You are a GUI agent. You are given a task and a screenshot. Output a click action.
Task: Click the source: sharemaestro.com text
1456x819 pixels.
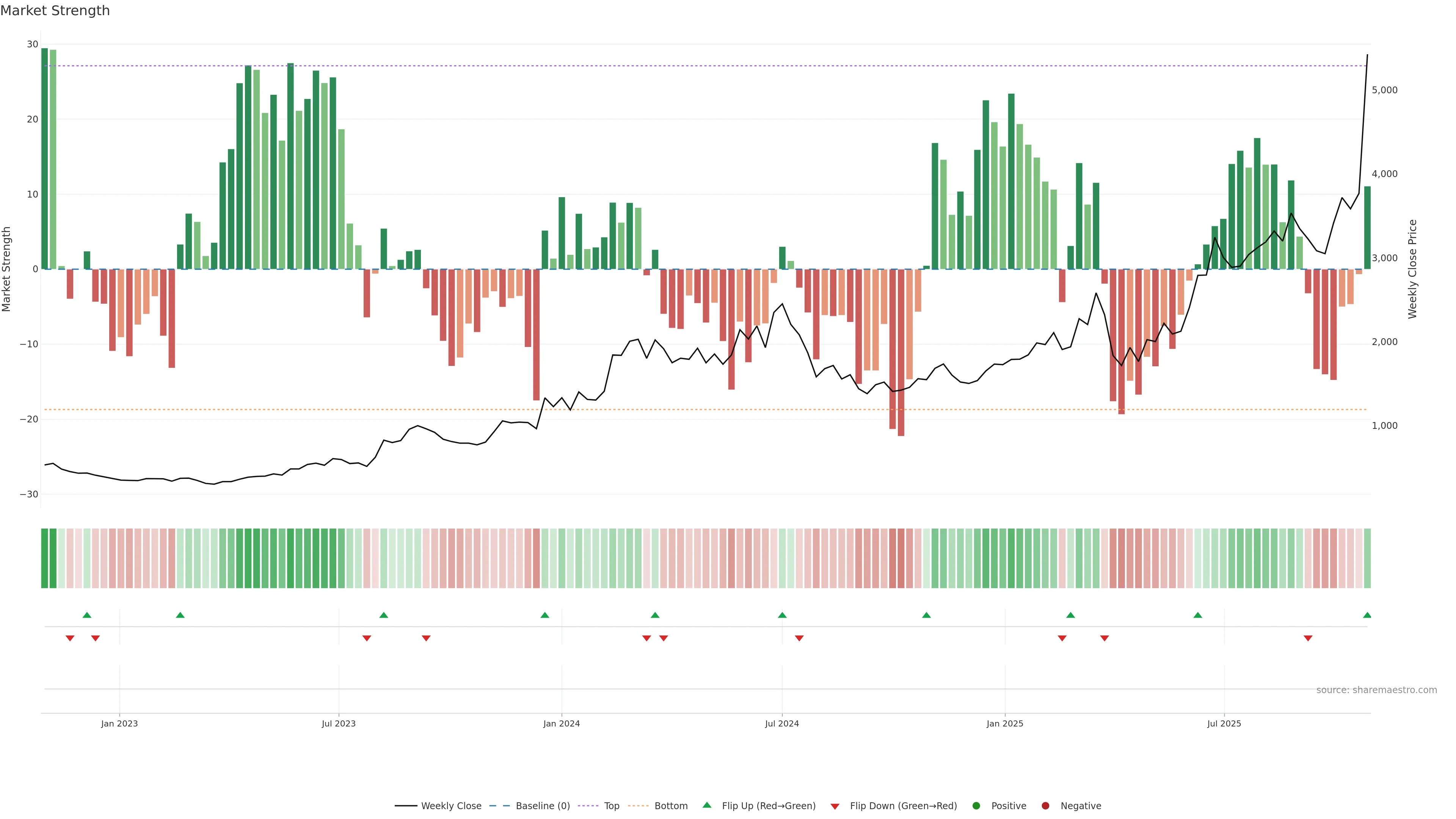[x=1376, y=690]
